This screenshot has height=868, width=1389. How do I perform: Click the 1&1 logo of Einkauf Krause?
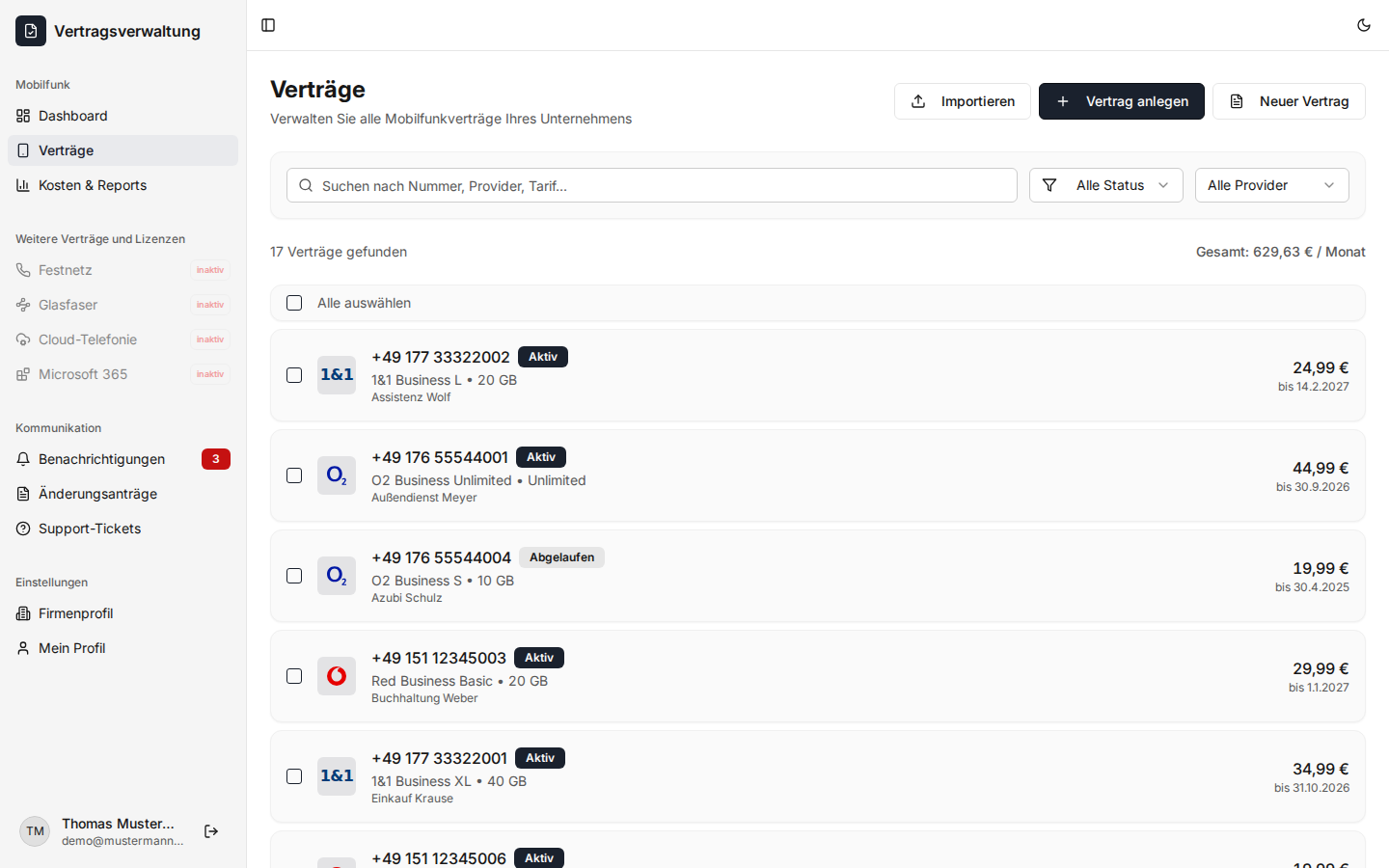337,776
